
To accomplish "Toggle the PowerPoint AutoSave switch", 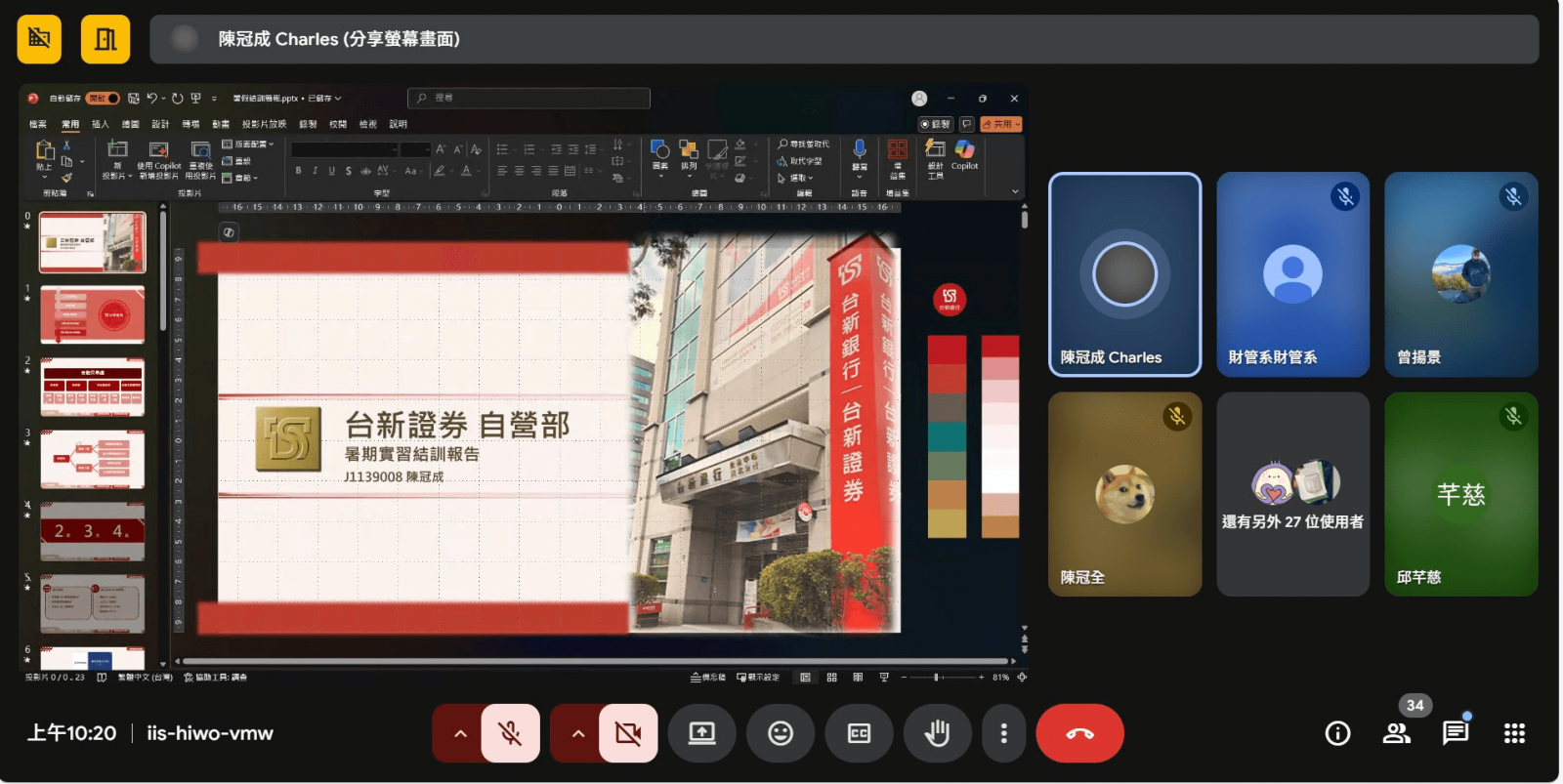I will [x=103, y=99].
